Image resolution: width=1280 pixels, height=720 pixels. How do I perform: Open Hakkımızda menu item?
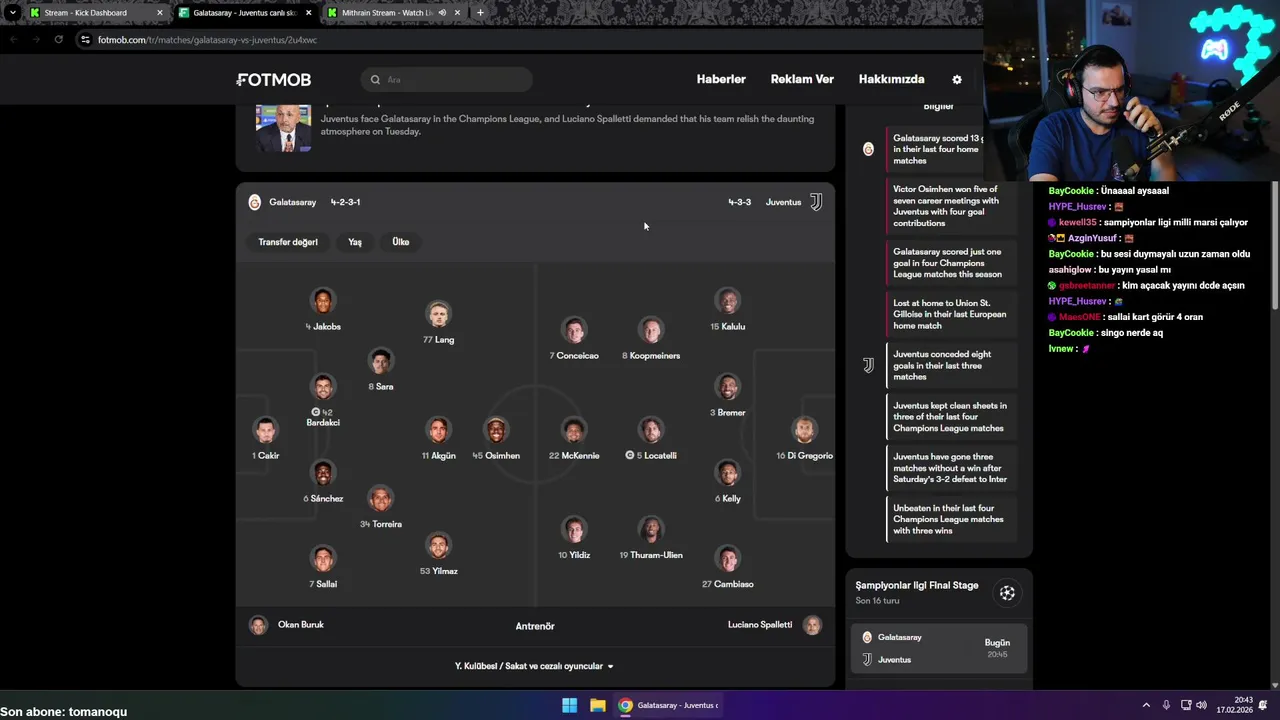point(891,79)
